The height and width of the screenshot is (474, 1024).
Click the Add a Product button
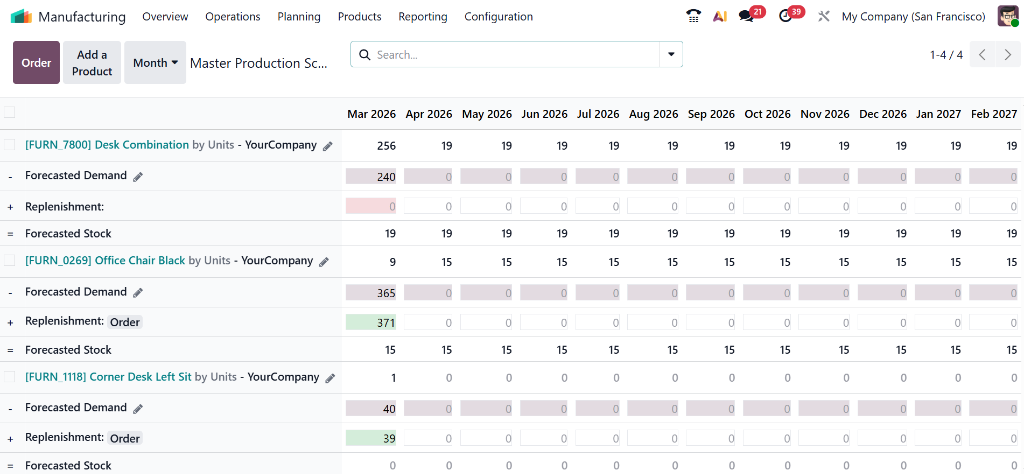[92, 62]
